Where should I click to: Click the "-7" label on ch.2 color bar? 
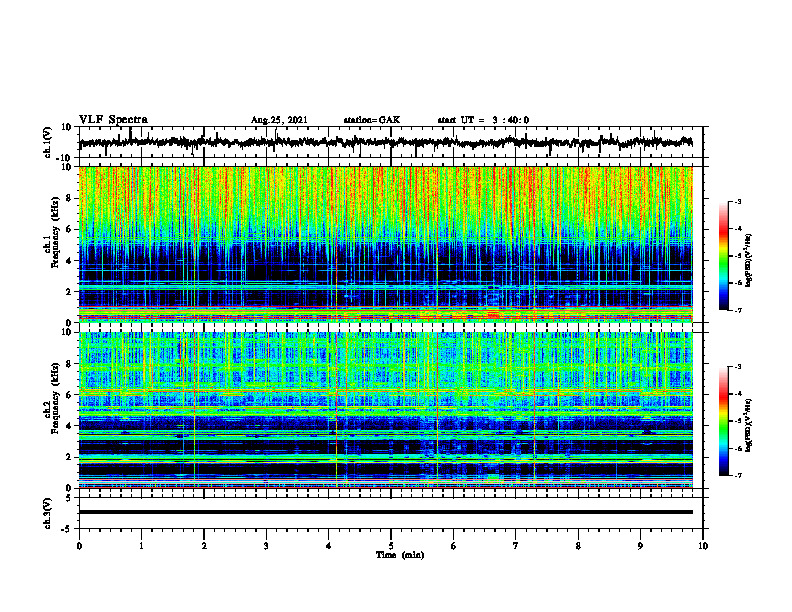pos(737,475)
